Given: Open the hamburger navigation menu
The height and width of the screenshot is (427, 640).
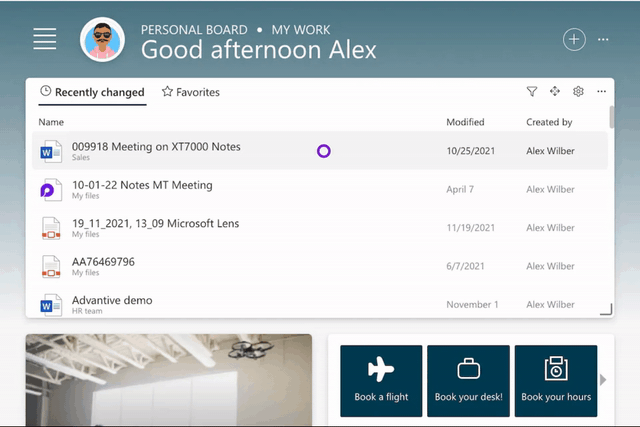Looking at the screenshot, I should coord(44,39).
